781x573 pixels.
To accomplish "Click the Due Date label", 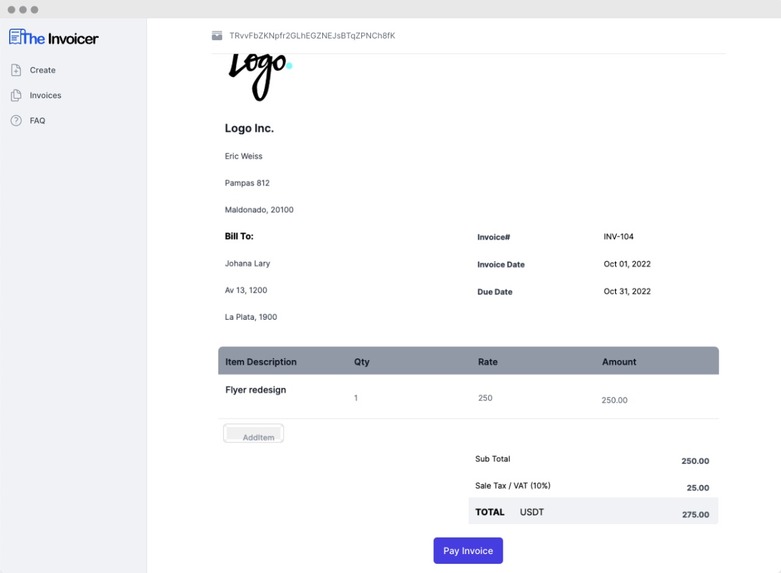I will coord(495,292).
